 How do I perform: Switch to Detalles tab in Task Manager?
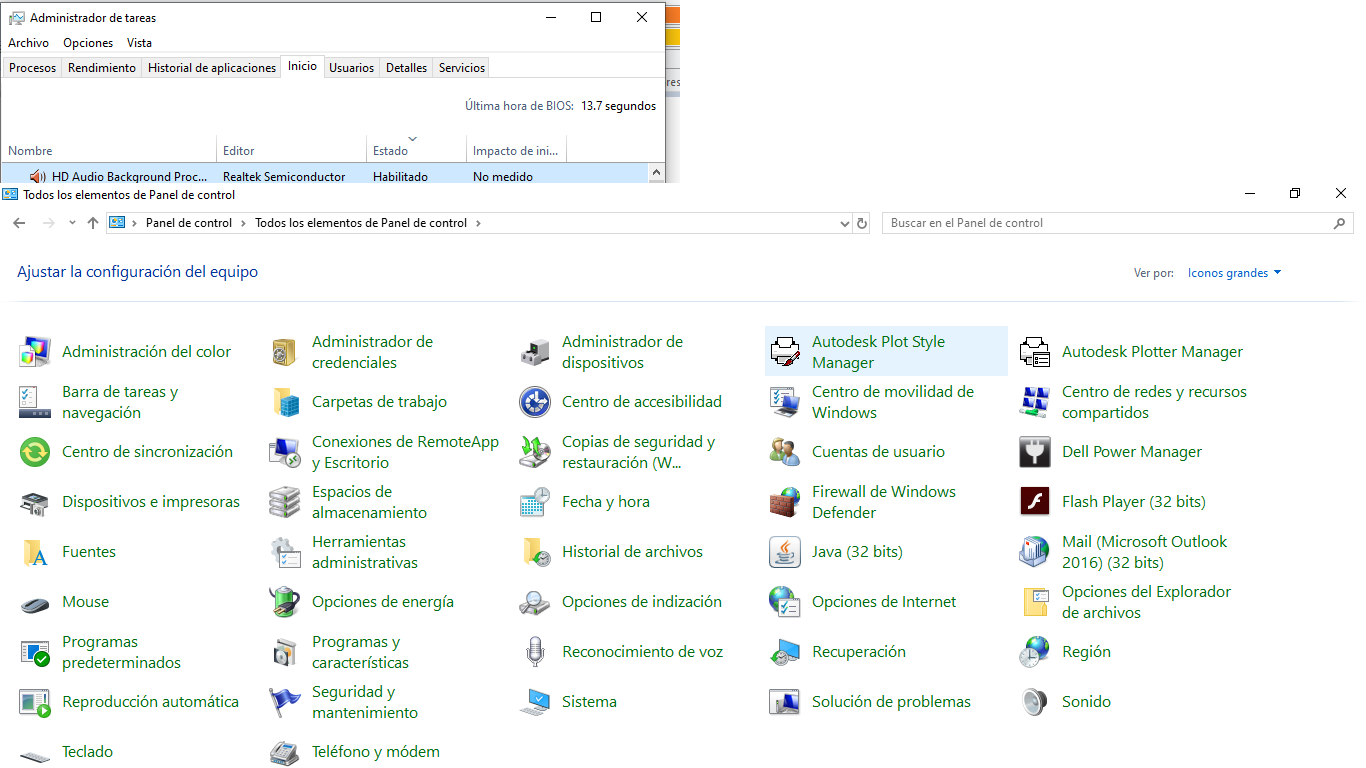click(407, 68)
